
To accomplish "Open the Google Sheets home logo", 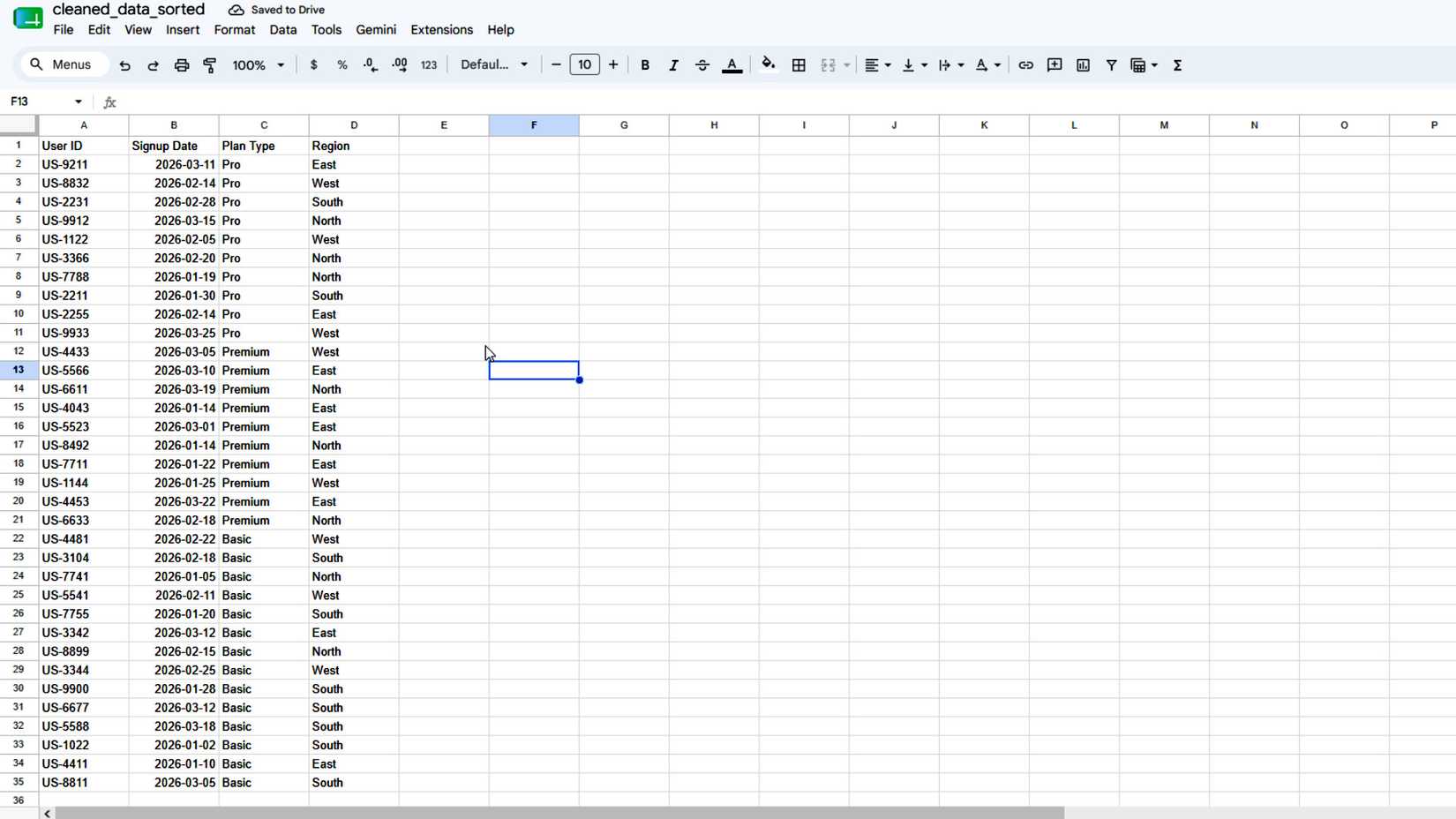I will [27, 19].
